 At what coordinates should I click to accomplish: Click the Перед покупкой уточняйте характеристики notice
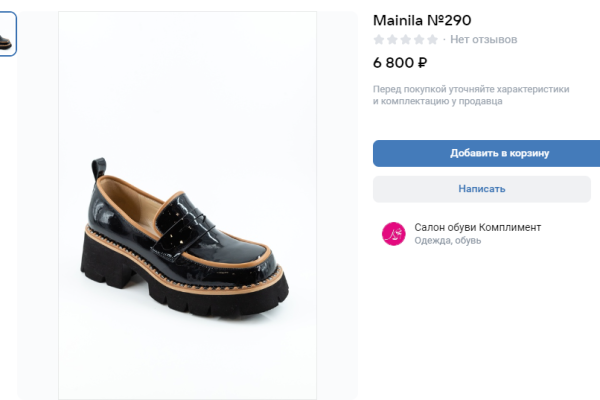pyautogui.click(x=471, y=89)
